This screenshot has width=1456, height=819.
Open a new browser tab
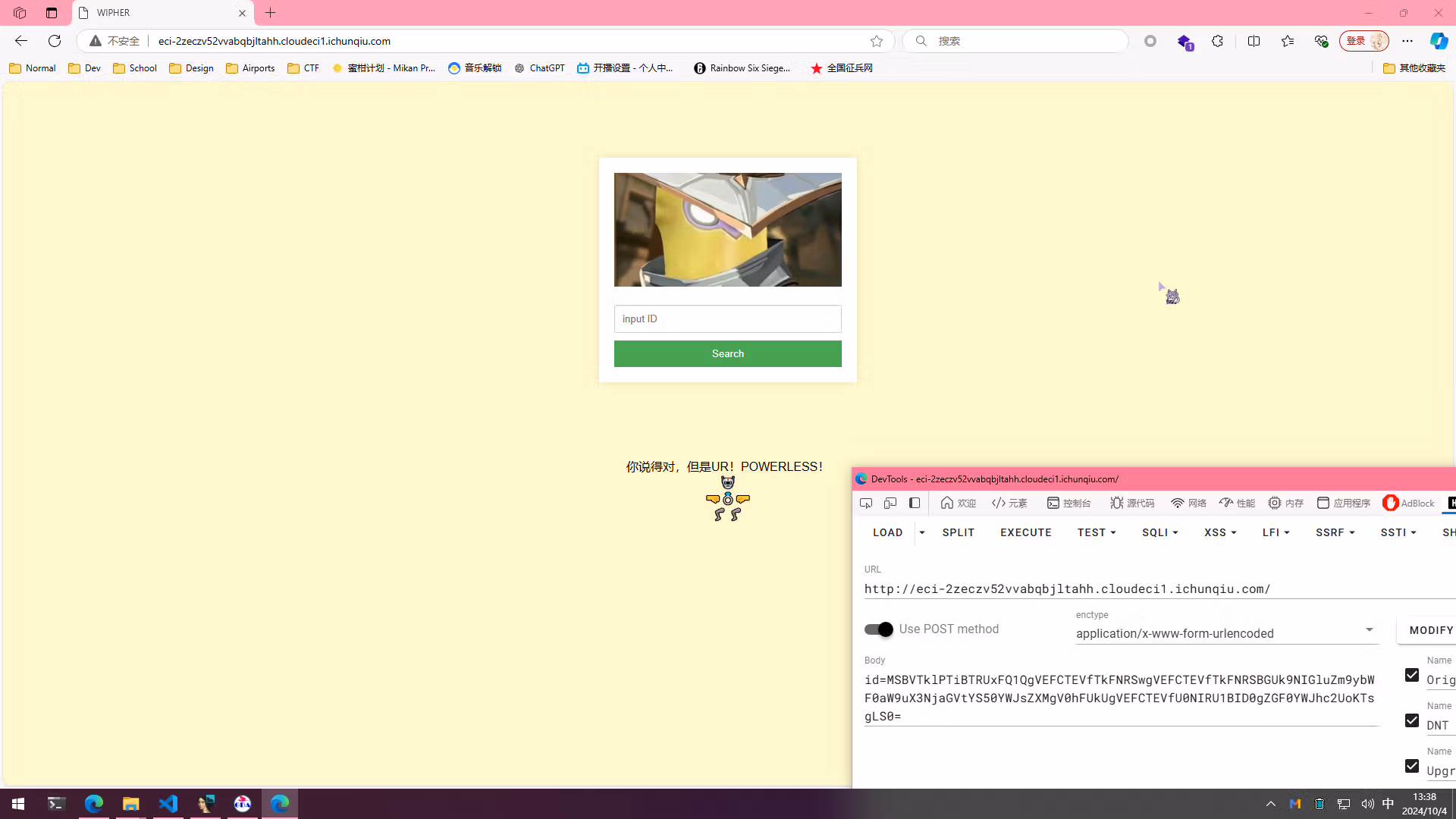[271, 13]
